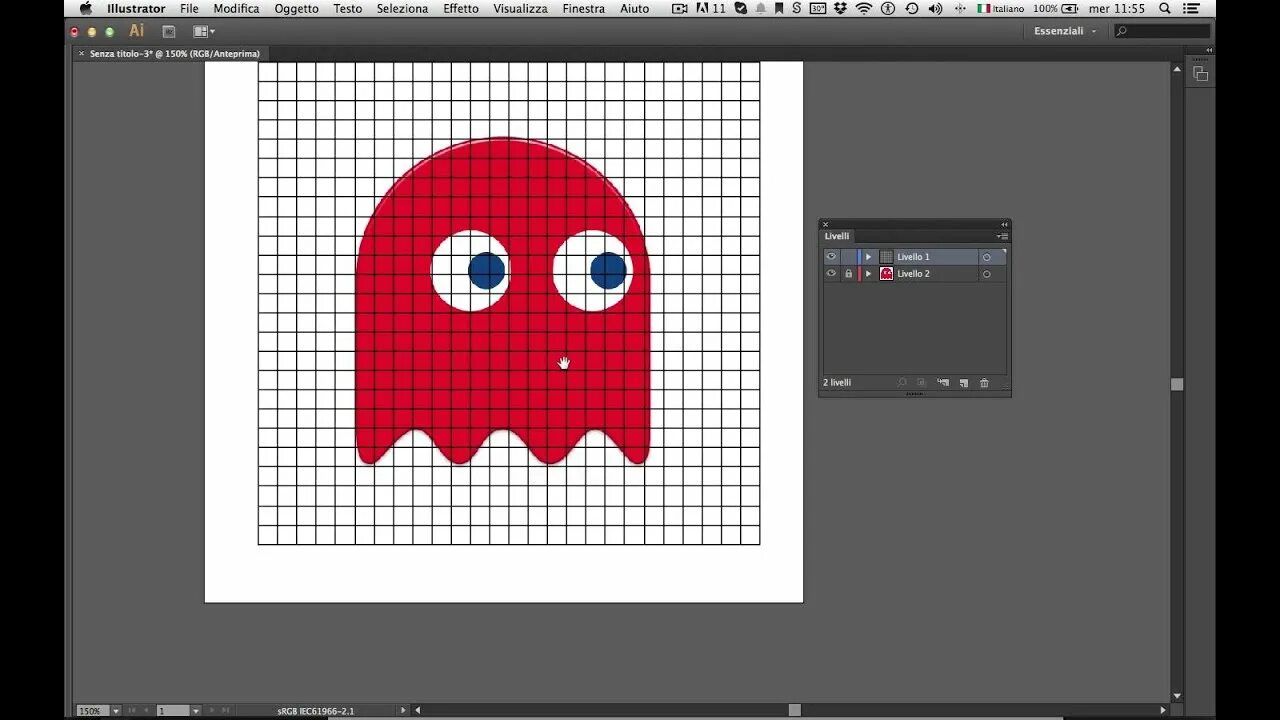Image resolution: width=1280 pixels, height=720 pixels.
Task: Expand Livello 1 disclosure triangle
Action: [868, 257]
